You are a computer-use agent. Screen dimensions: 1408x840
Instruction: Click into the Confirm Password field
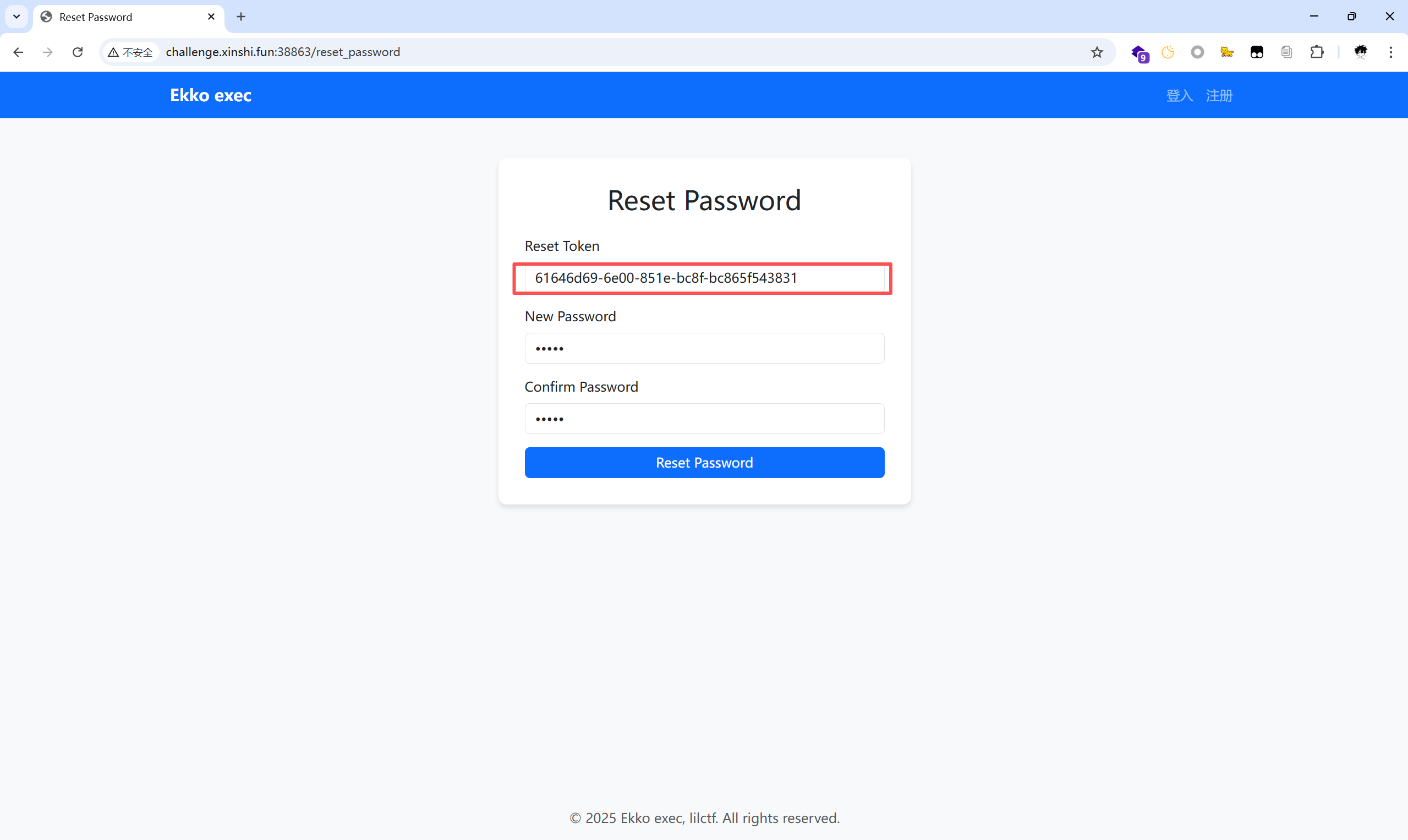coord(704,419)
